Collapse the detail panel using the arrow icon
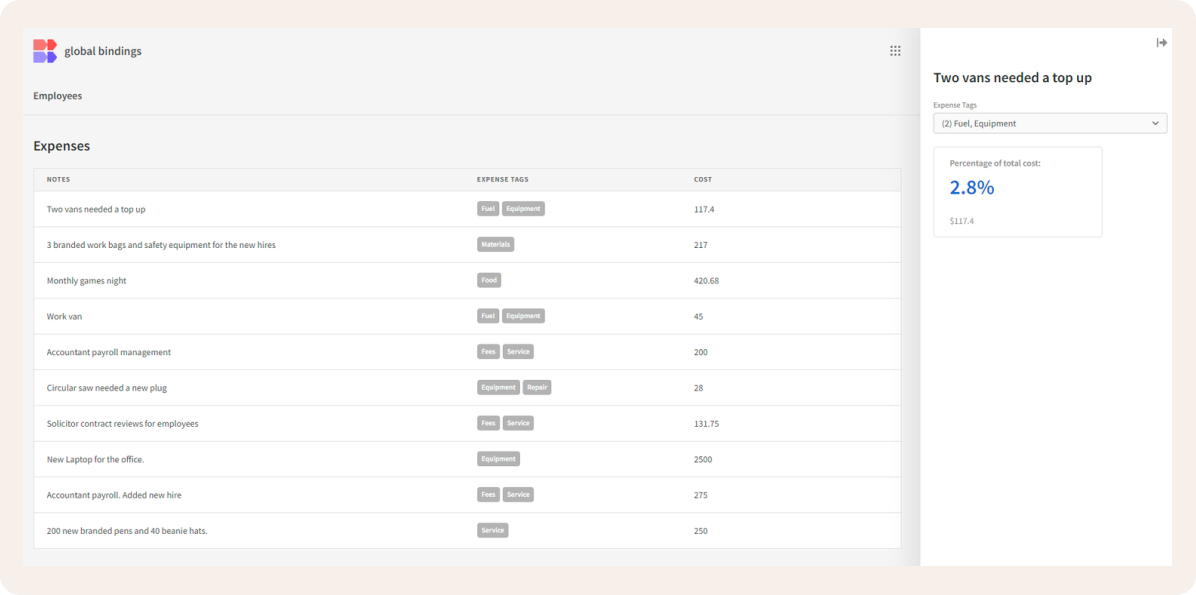This screenshot has width=1196, height=595. (1161, 42)
